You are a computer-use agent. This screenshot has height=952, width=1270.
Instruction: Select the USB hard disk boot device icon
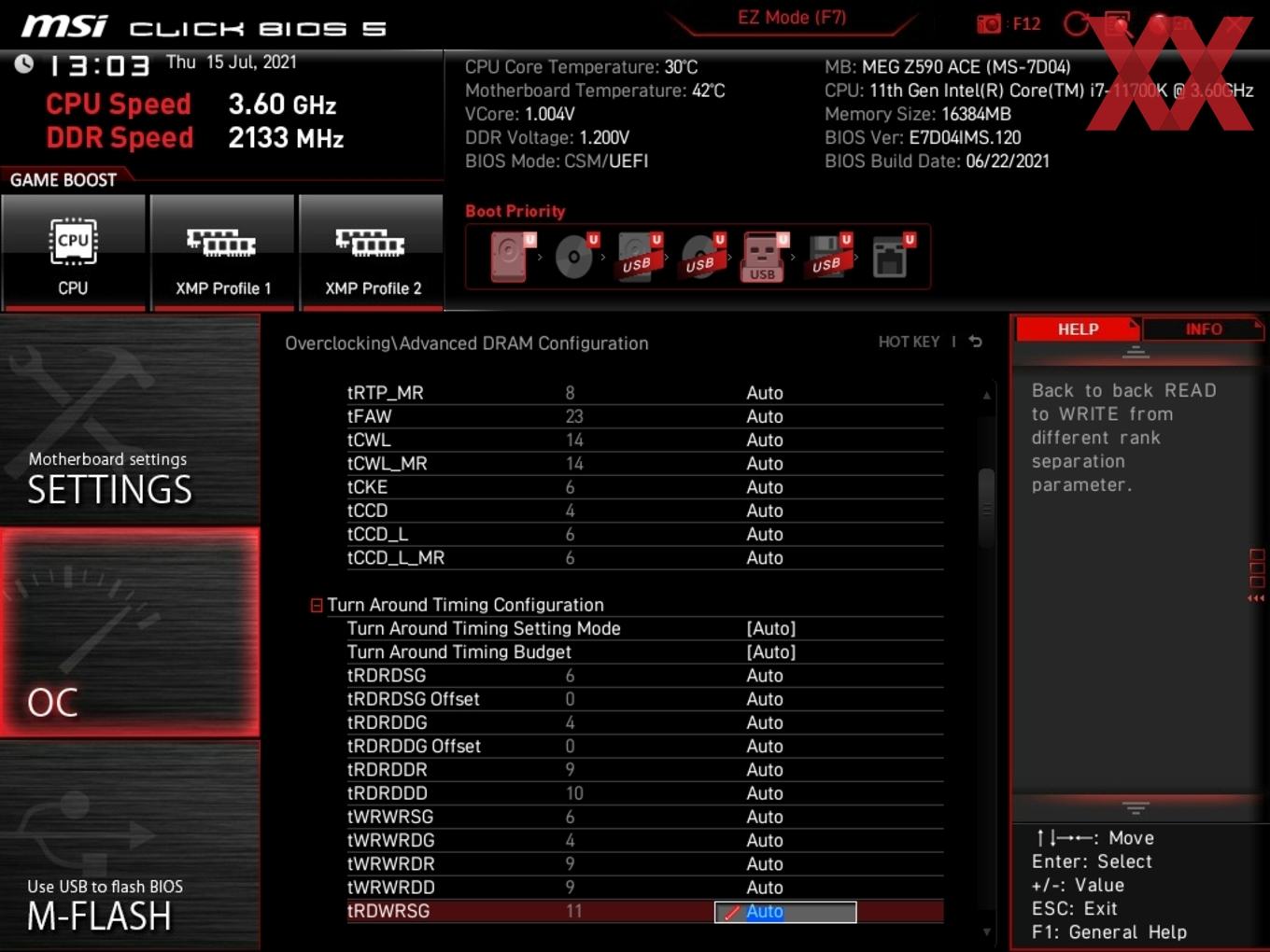[638, 257]
